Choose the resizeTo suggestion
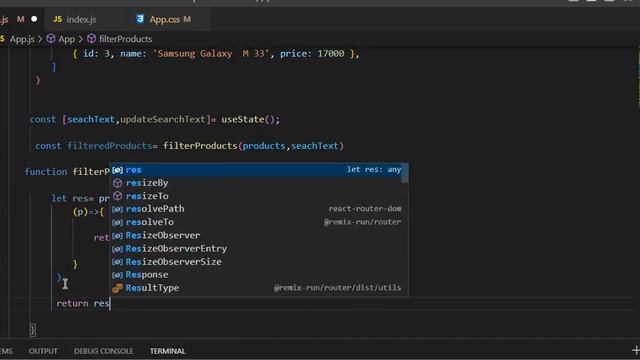640x360 pixels. tap(259, 196)
